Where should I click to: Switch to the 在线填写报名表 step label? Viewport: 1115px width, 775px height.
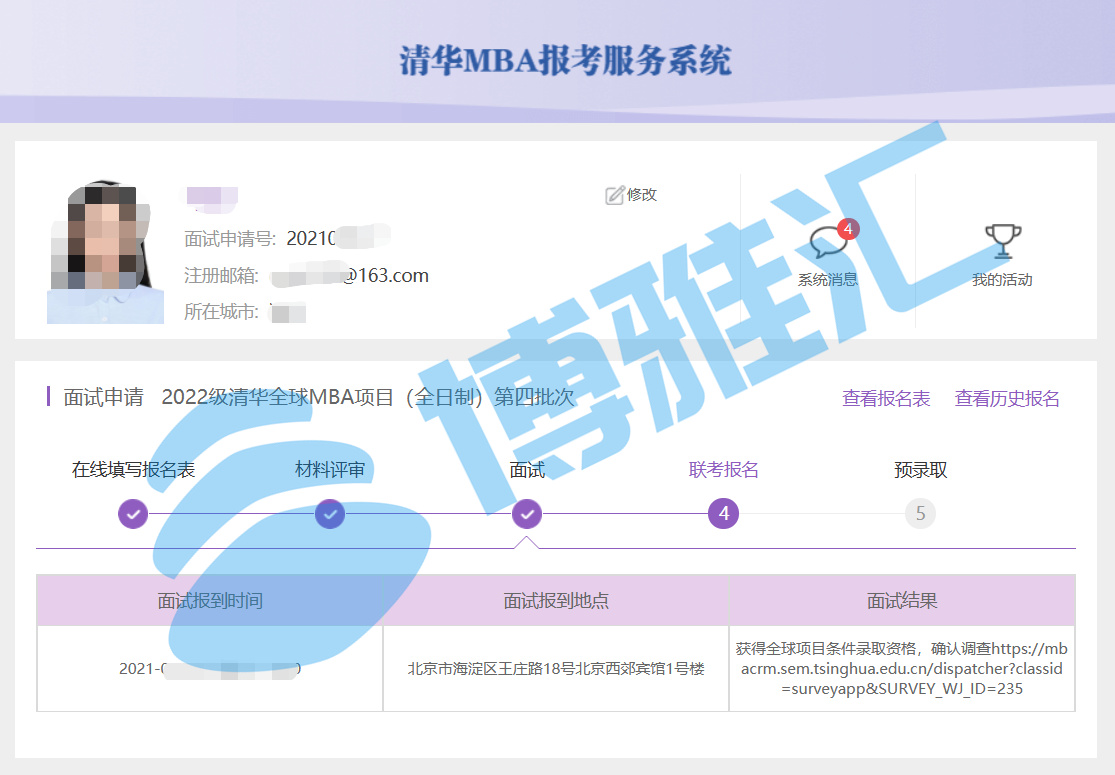click(x=133, y=470)
